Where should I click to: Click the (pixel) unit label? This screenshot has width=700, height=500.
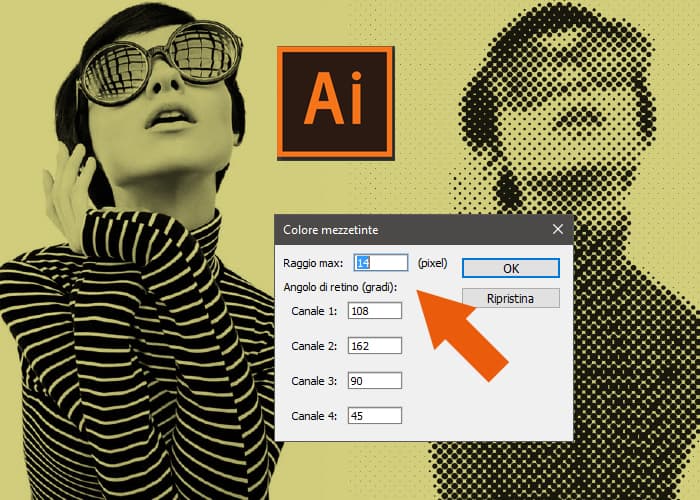click(432, 263)
